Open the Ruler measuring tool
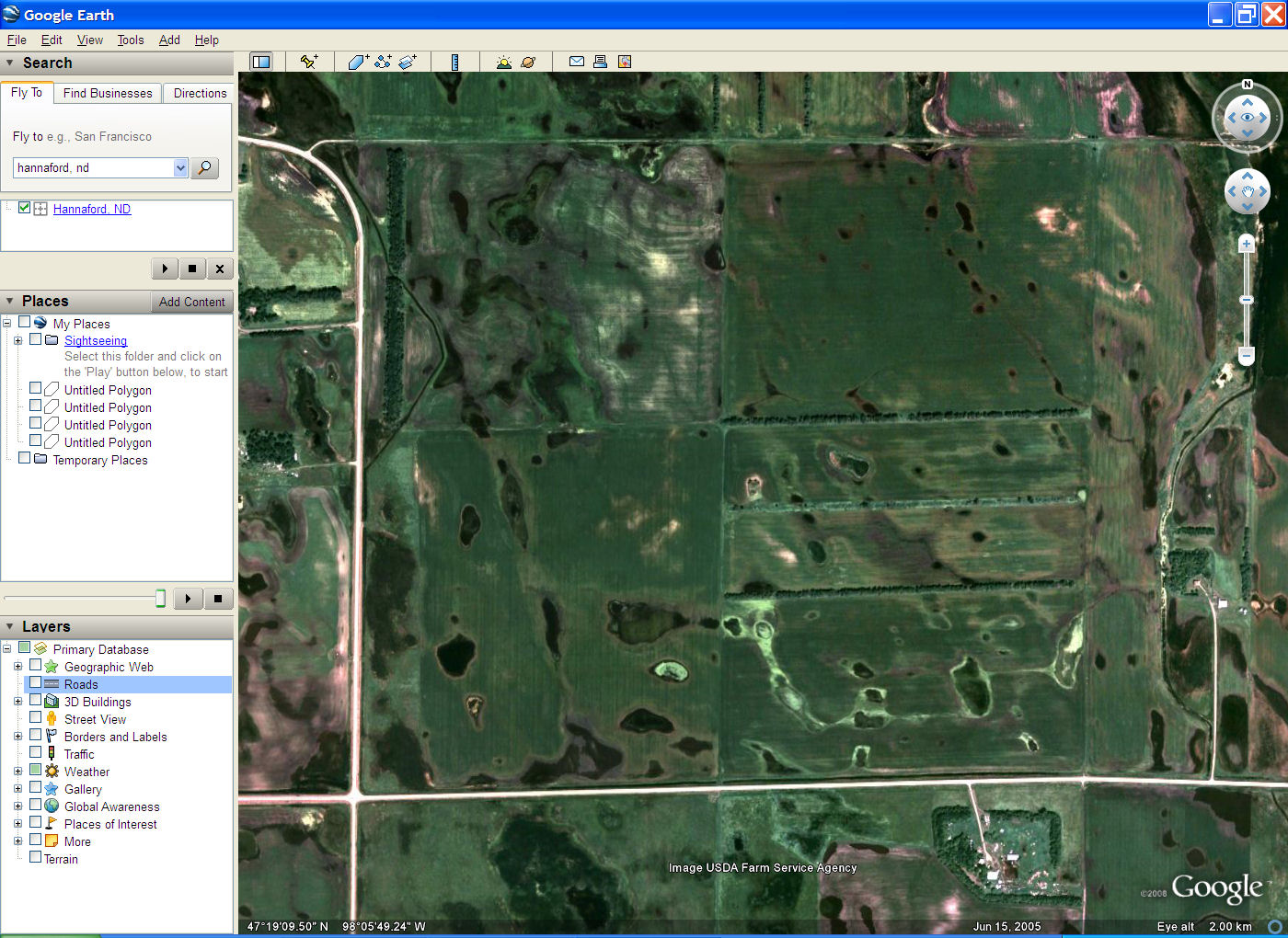This screenshot has width=1288, height=938. click(454, 62)
